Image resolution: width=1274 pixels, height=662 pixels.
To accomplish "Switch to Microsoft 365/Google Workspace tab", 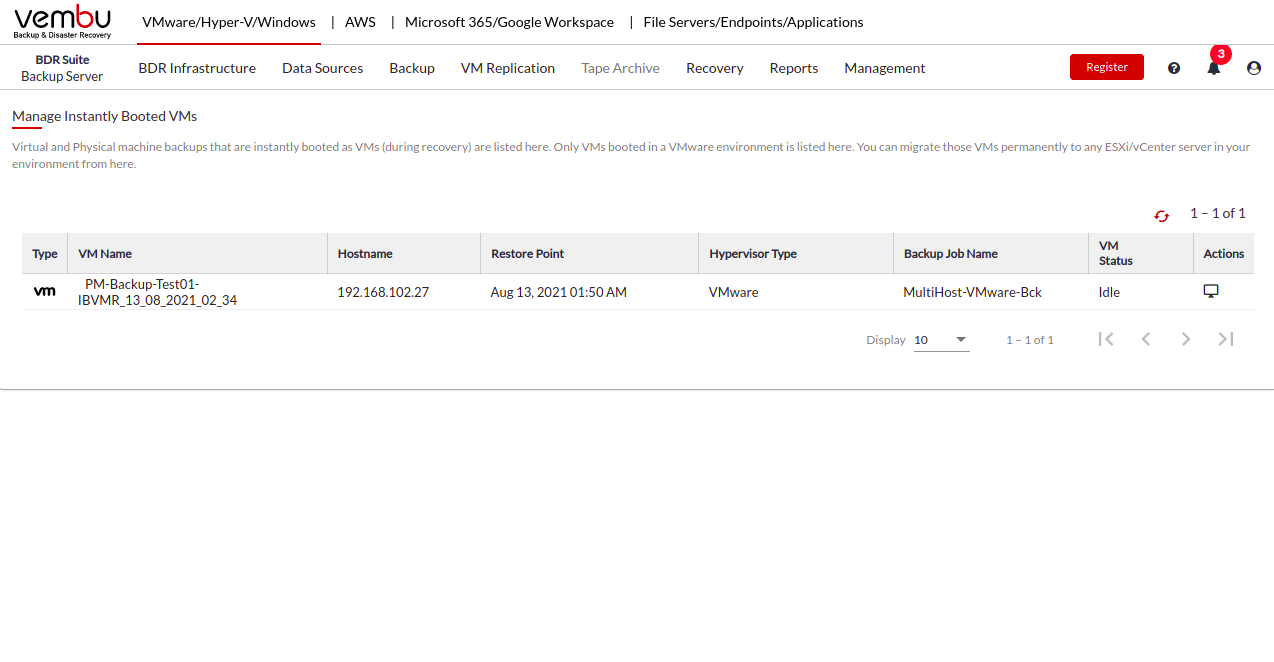I will point(509,22).
